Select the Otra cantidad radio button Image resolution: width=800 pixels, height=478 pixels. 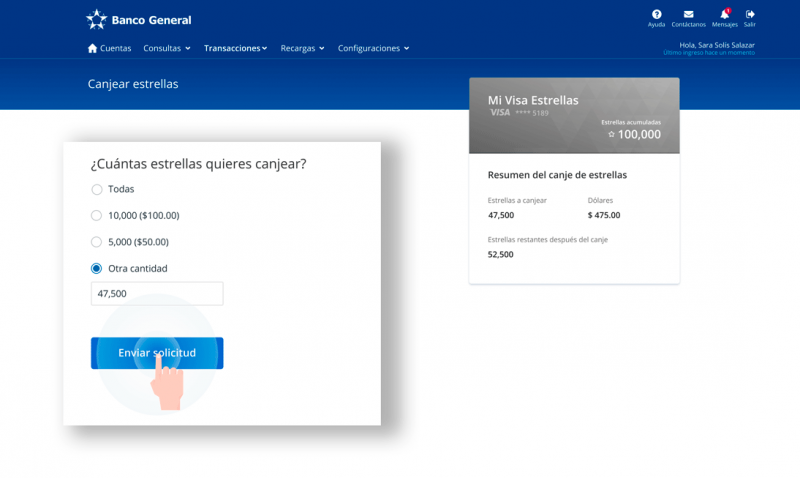[x=97, y=268]
